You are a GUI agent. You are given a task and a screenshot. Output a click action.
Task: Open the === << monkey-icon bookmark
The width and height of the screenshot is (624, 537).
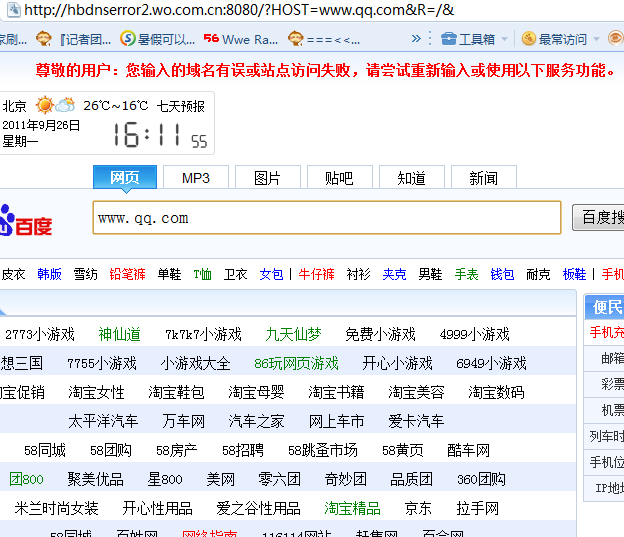324,39
